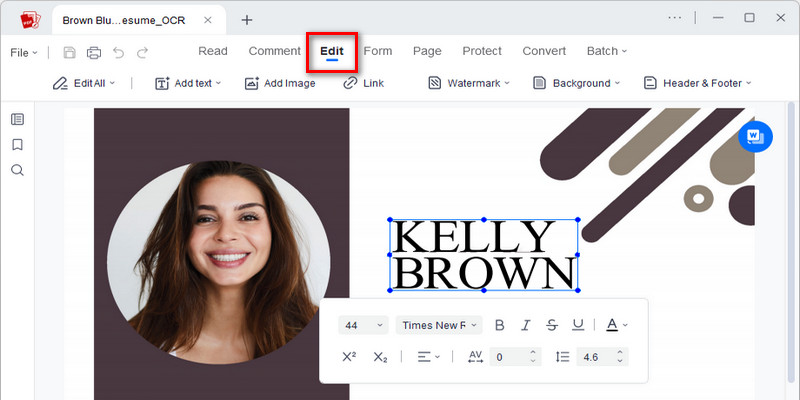The image size is (800, 400).
Task: Toggle Underline formatting
Action: [578, 325]
